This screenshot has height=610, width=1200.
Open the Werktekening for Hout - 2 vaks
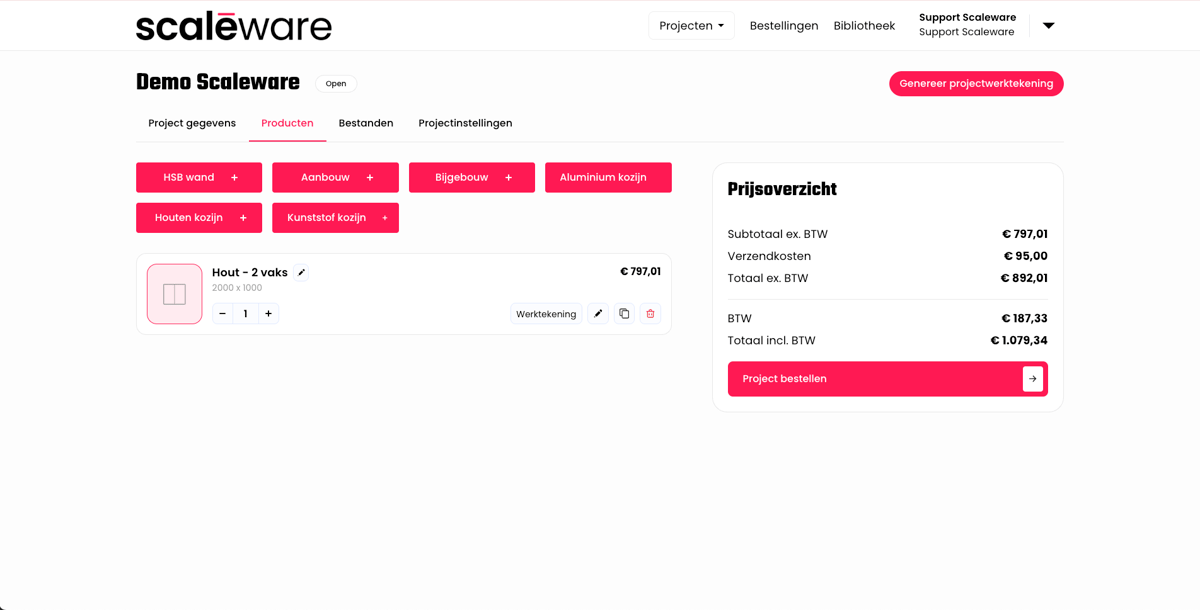tap(546, 314)
